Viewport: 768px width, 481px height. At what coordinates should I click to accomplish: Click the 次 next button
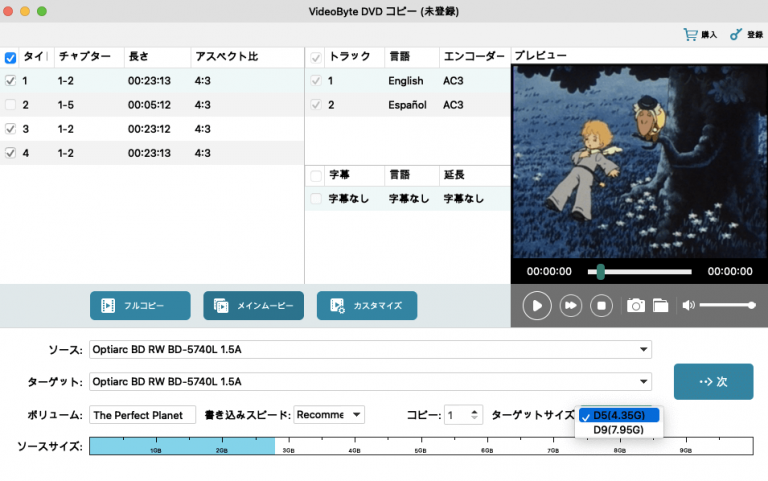click(x=713, y=381)
